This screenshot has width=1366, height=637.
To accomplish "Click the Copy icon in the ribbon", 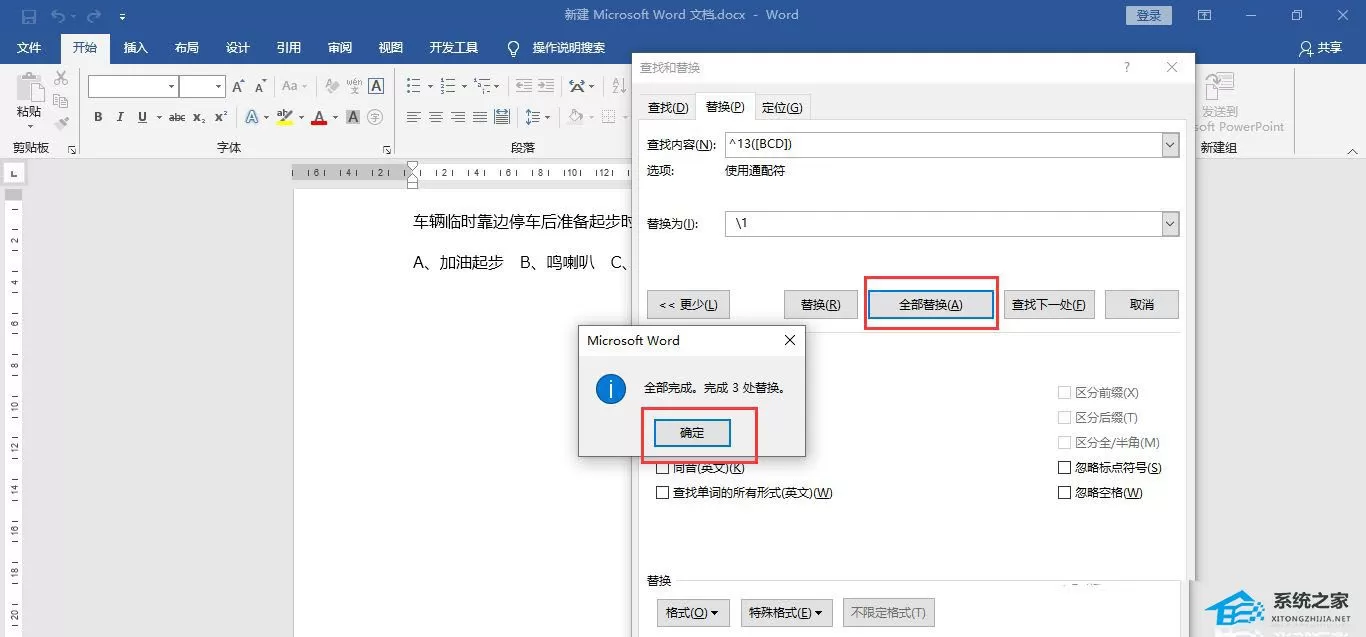I will coord(60,101).
